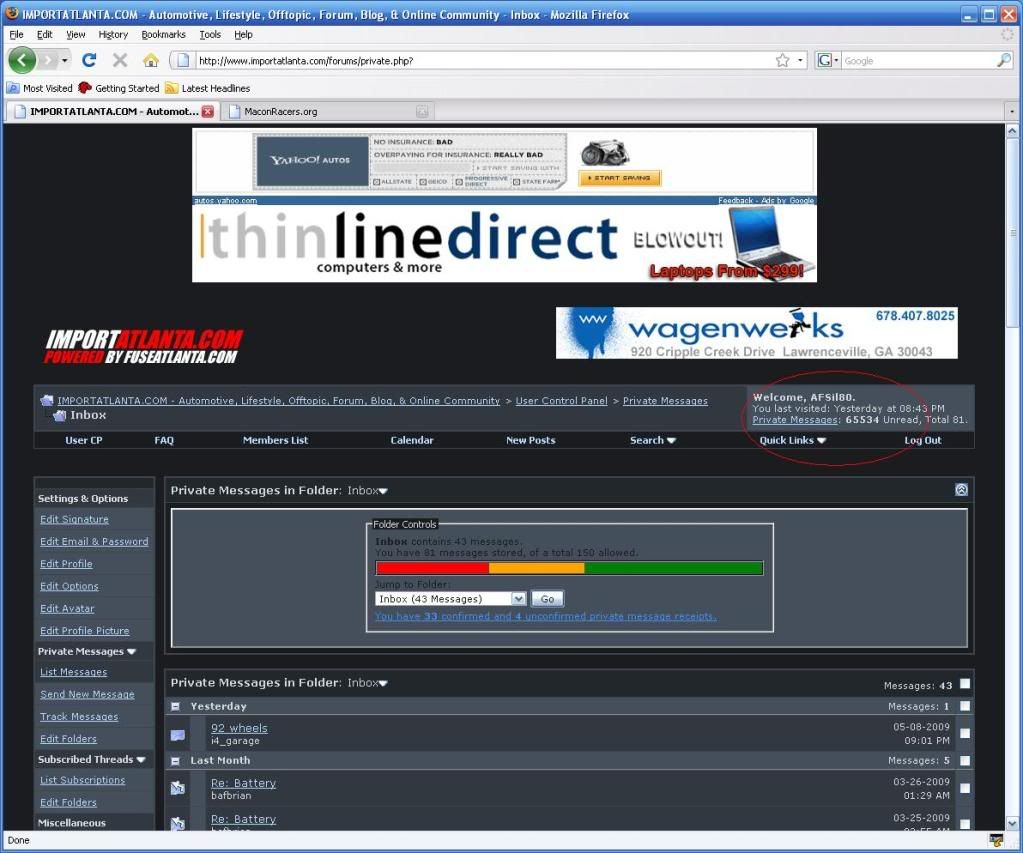
Task: Click the URL address field
Action: click(484, 61)
